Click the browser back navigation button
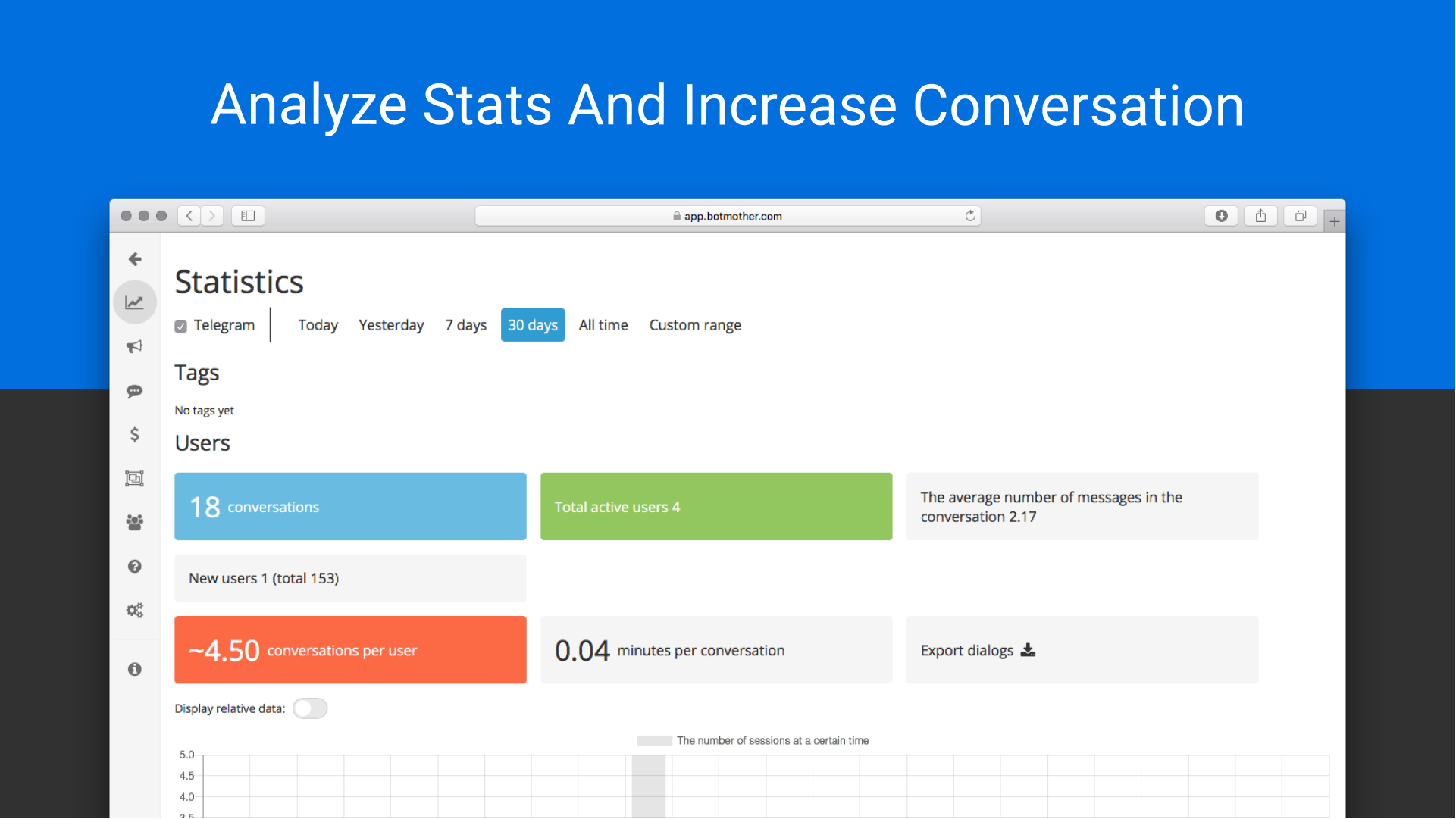 tap(189, 216)
